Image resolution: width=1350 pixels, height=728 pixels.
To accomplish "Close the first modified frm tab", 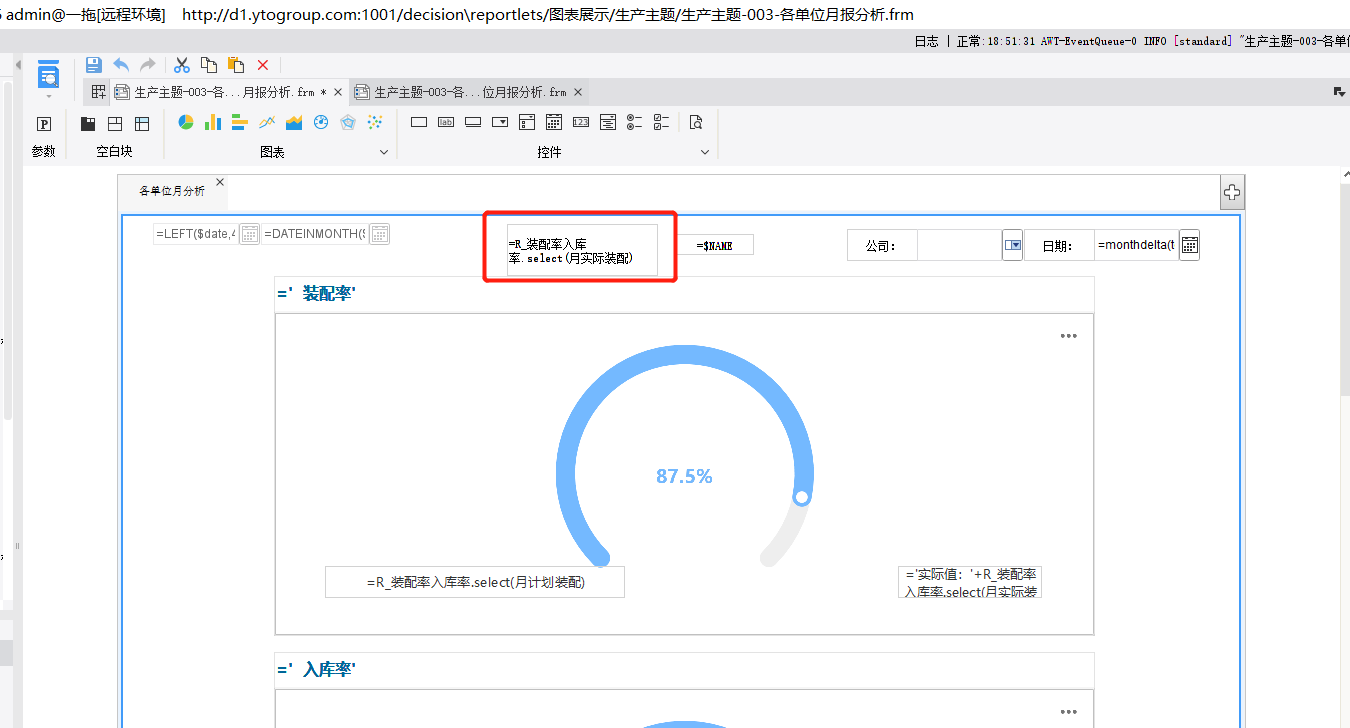I will [x=338, y=92].
